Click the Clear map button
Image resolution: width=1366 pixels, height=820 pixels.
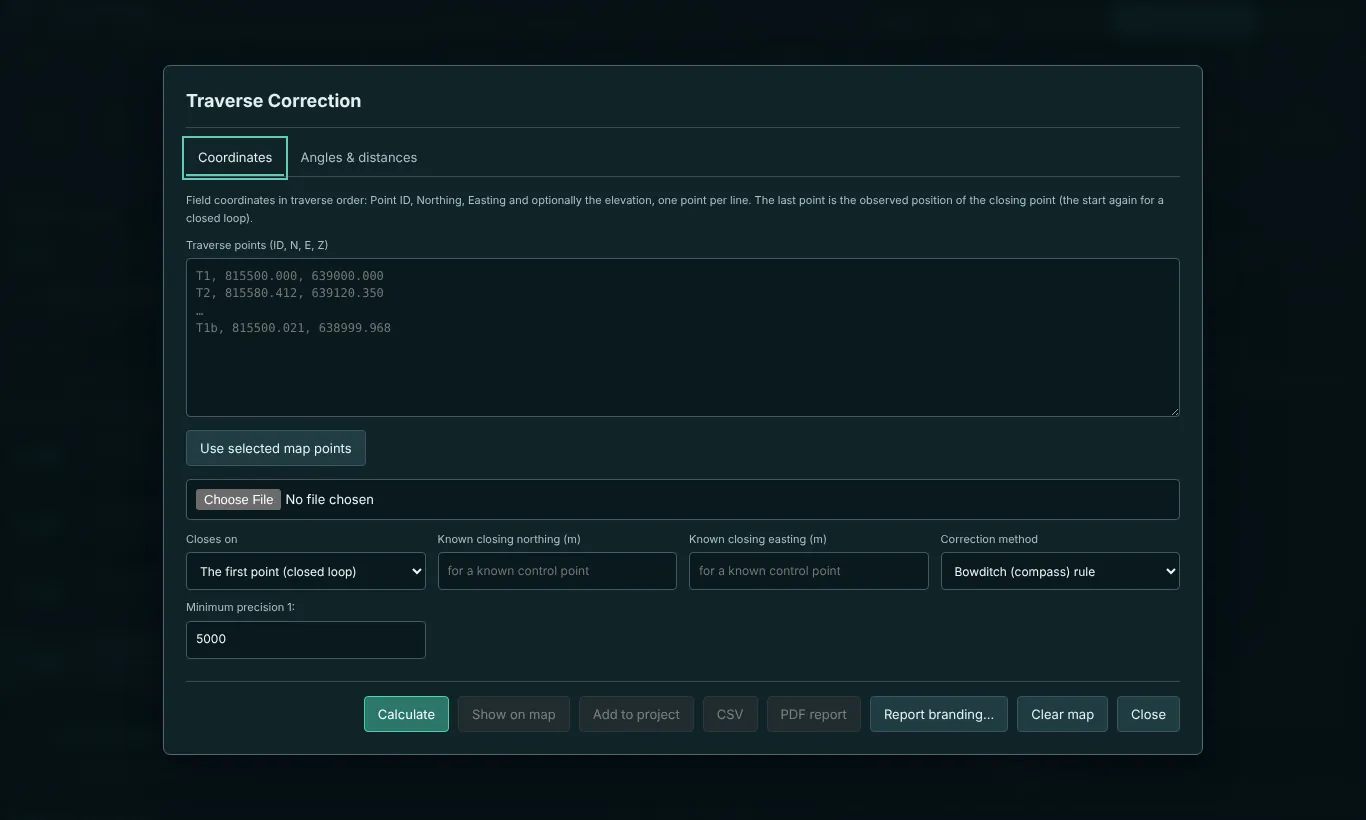[x=1062, y=715]
